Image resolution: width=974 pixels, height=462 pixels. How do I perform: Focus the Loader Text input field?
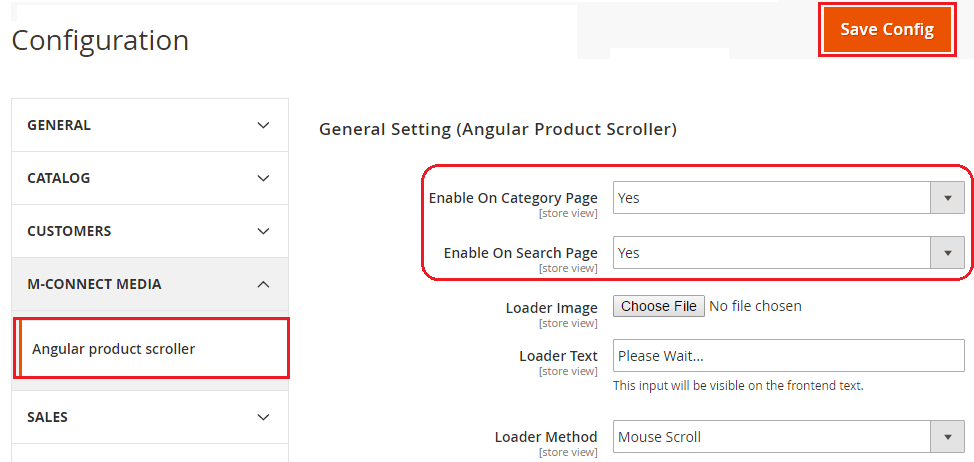click(x=788, y=356)
